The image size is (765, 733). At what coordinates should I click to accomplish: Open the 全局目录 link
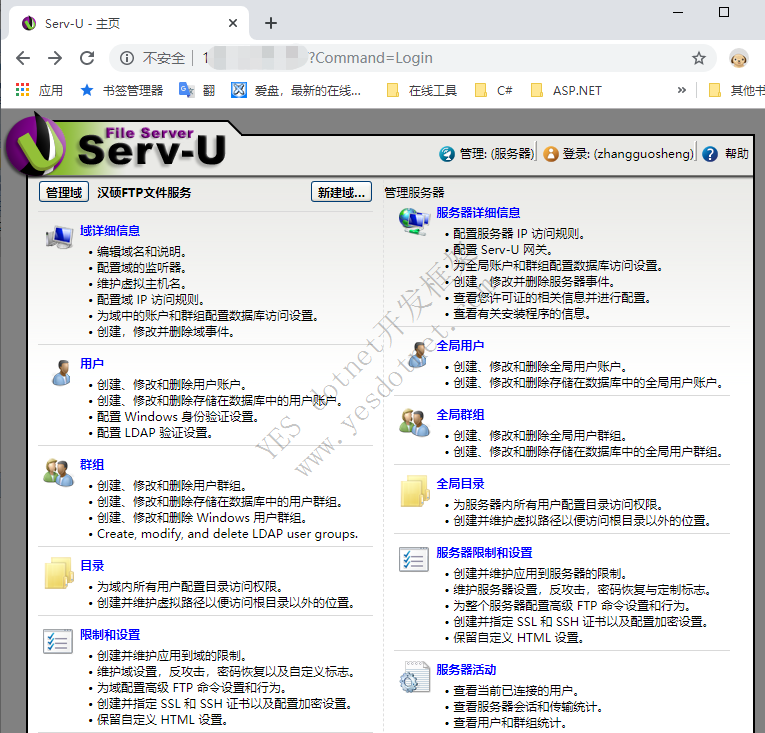[460, 484]
